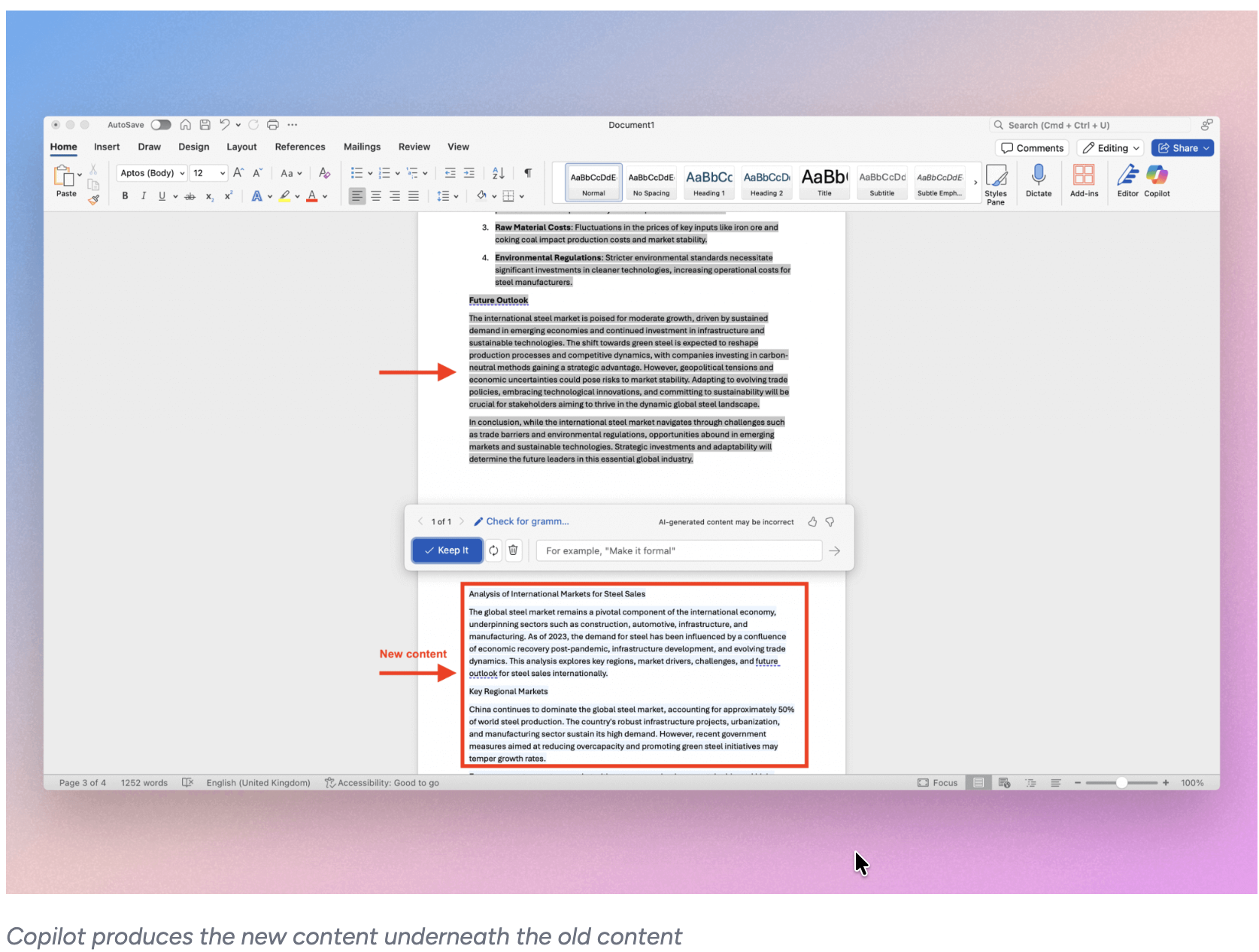Open the Editing mode dropdown
The height and width of the screenshot is (952, 1259).
tap(1109, 147)
